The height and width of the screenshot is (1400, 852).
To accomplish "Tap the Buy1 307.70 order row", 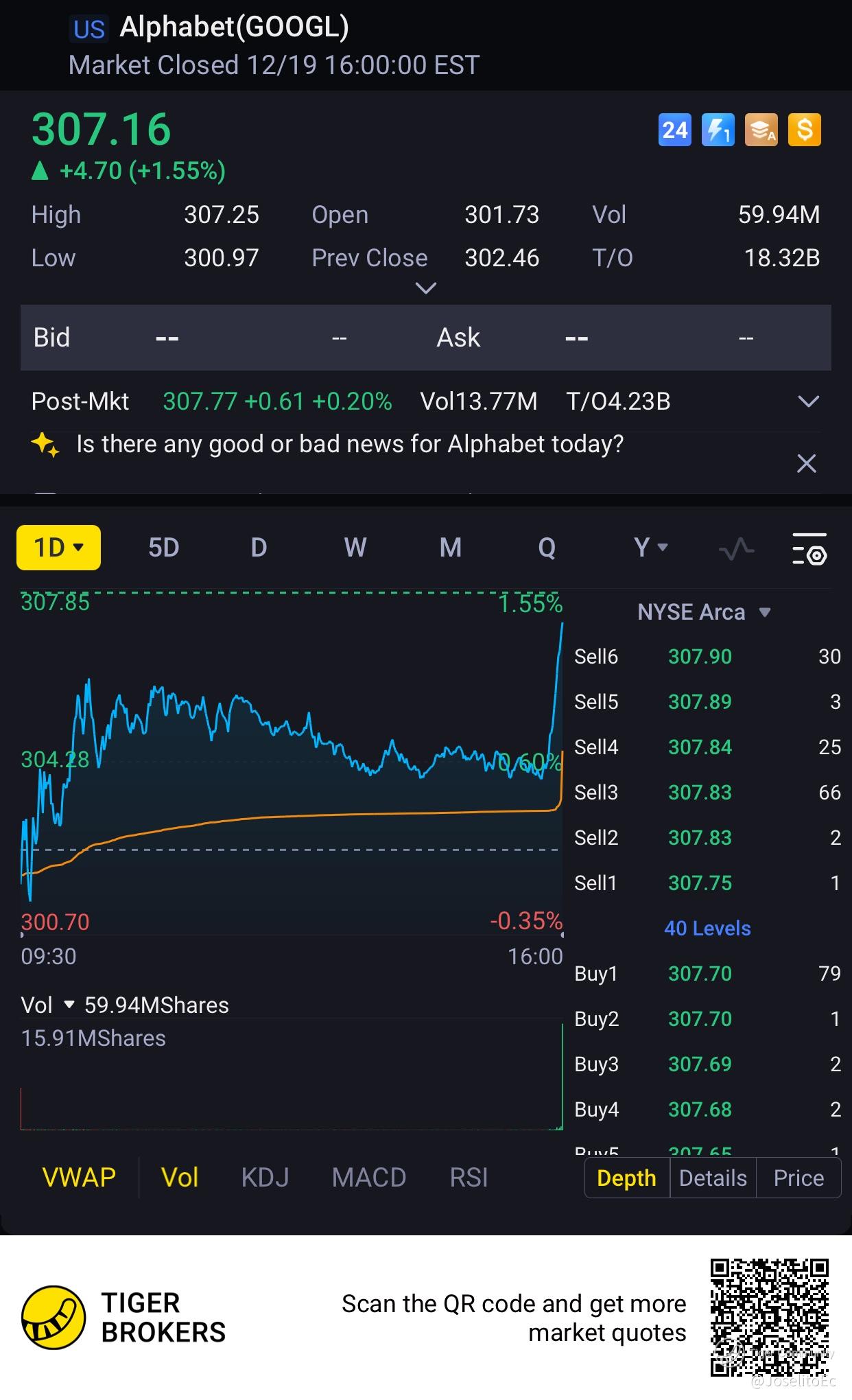I will pyautogui.click(x=707, y=974).
